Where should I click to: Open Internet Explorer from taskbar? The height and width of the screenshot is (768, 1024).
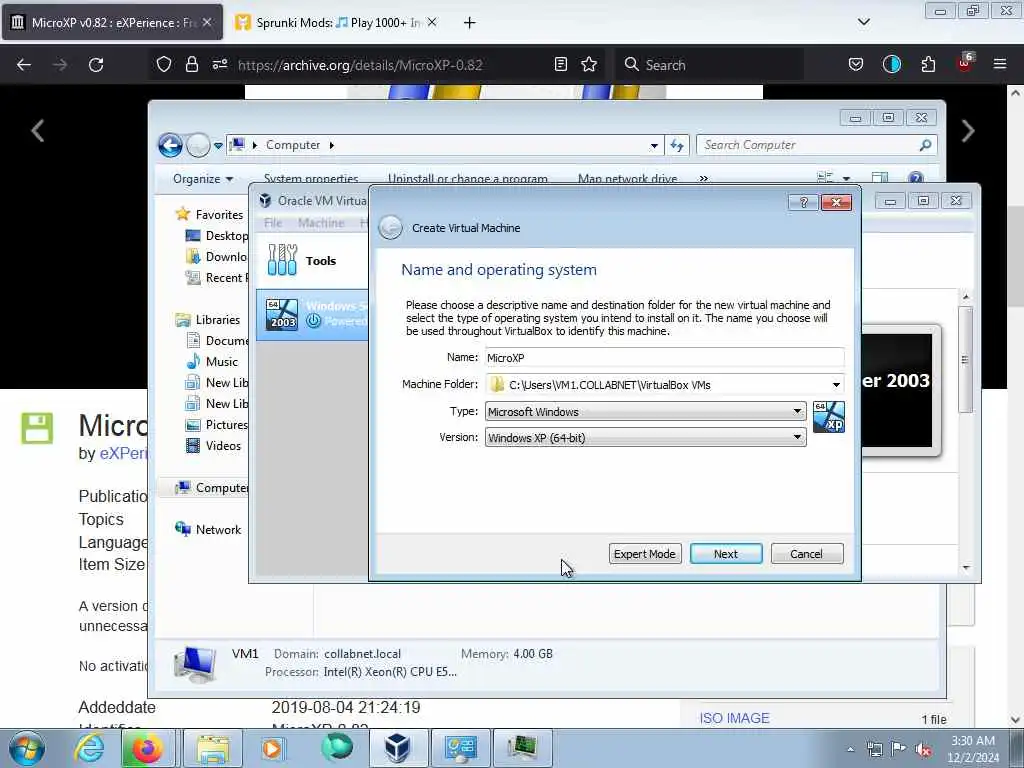coord(89,748)
